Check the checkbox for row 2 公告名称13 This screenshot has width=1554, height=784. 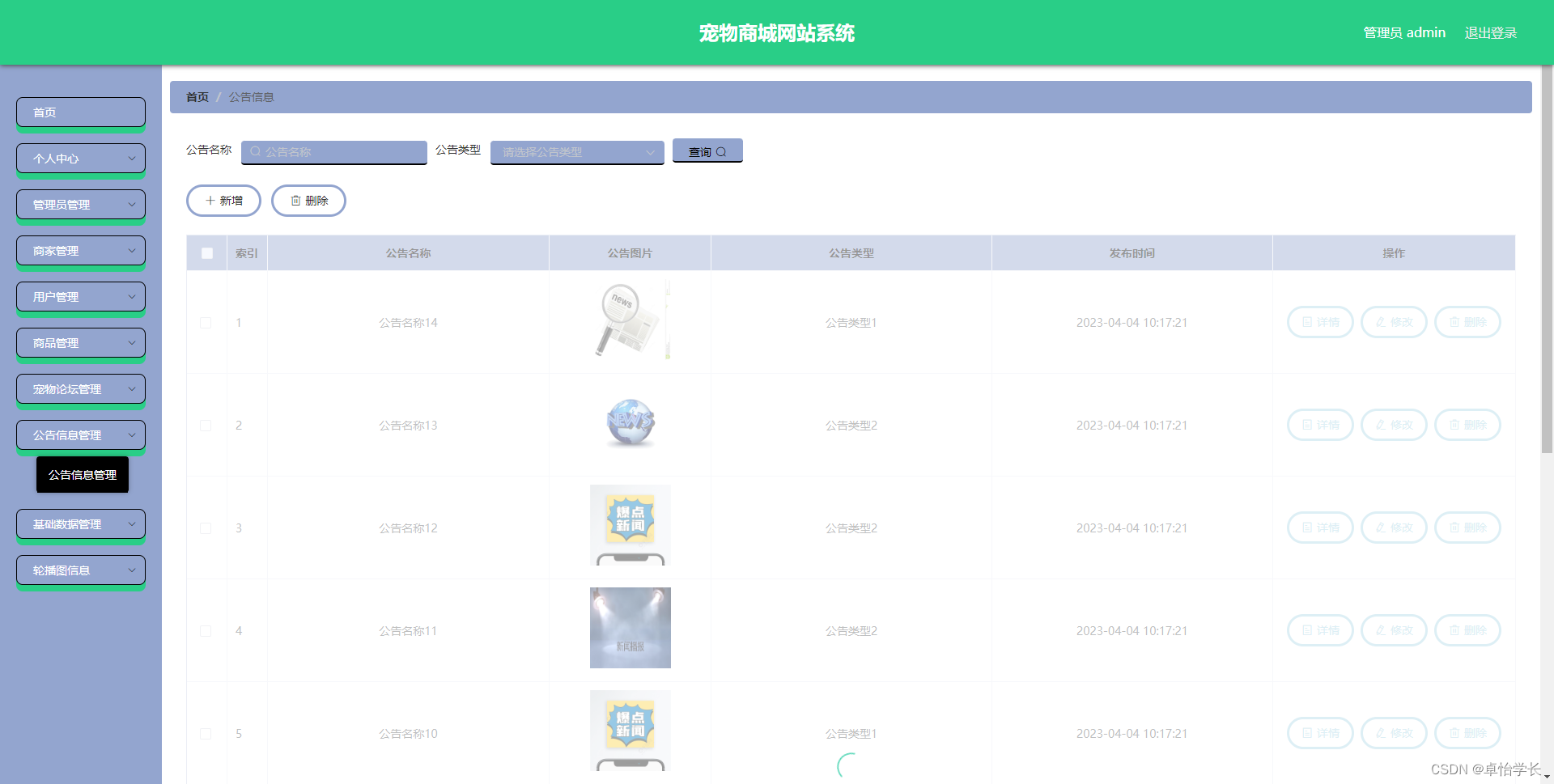click(x=206, y=426)
